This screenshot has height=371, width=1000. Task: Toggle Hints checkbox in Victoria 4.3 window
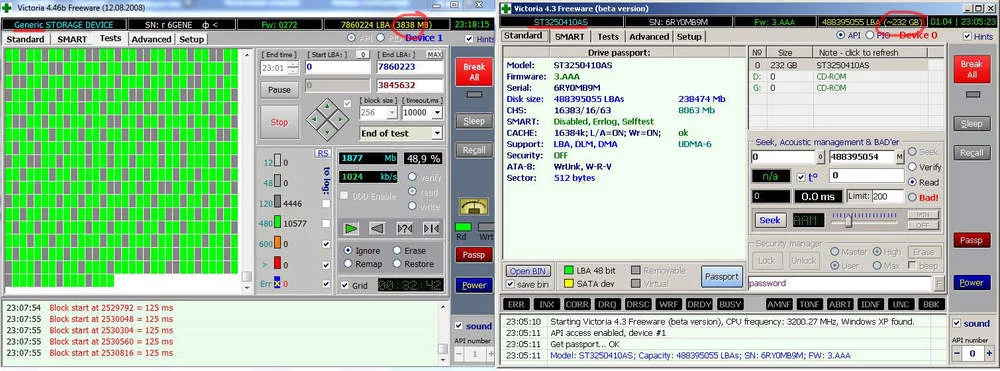[967, 36]
